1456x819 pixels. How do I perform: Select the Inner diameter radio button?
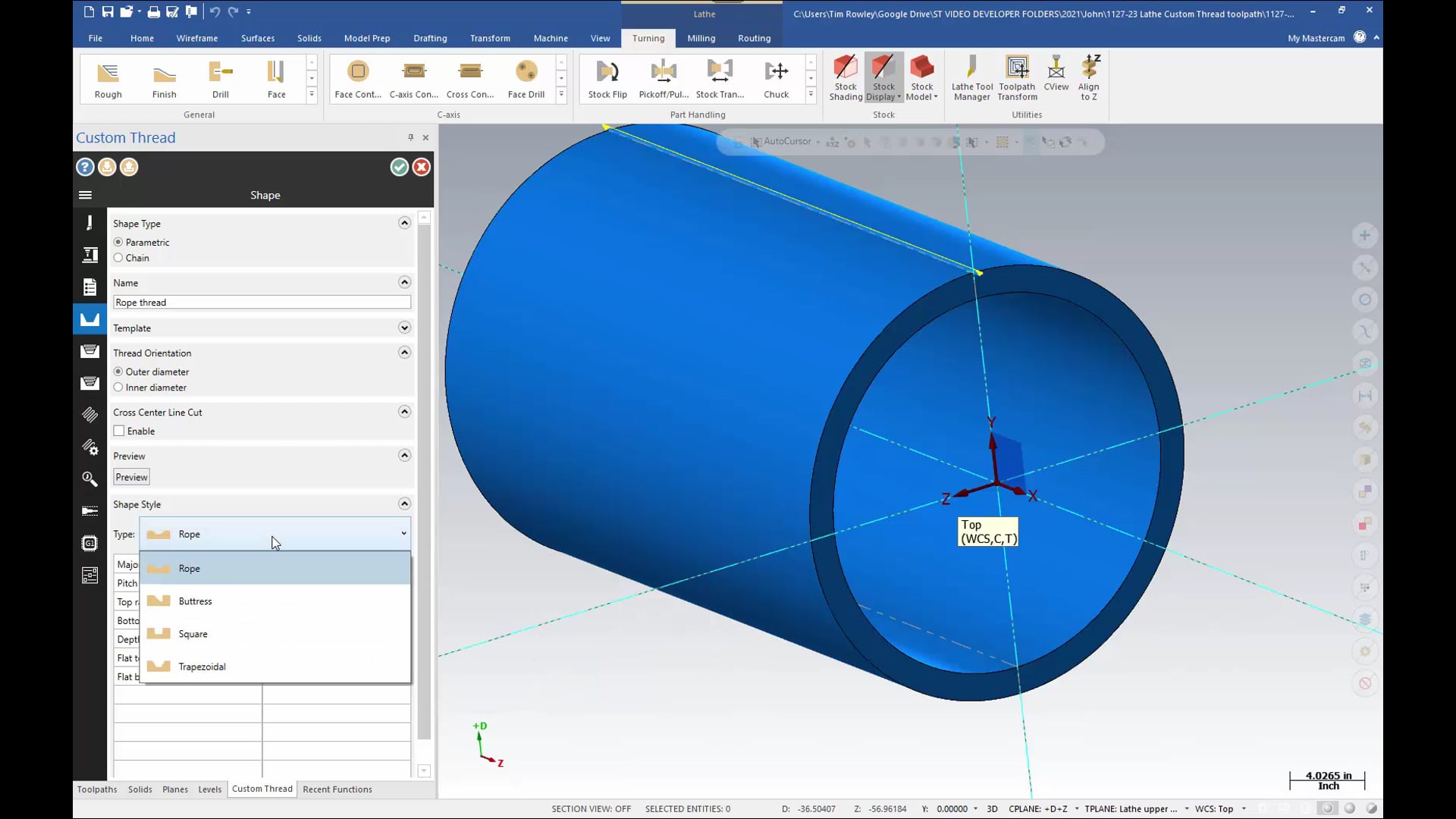tap(119, 387)
